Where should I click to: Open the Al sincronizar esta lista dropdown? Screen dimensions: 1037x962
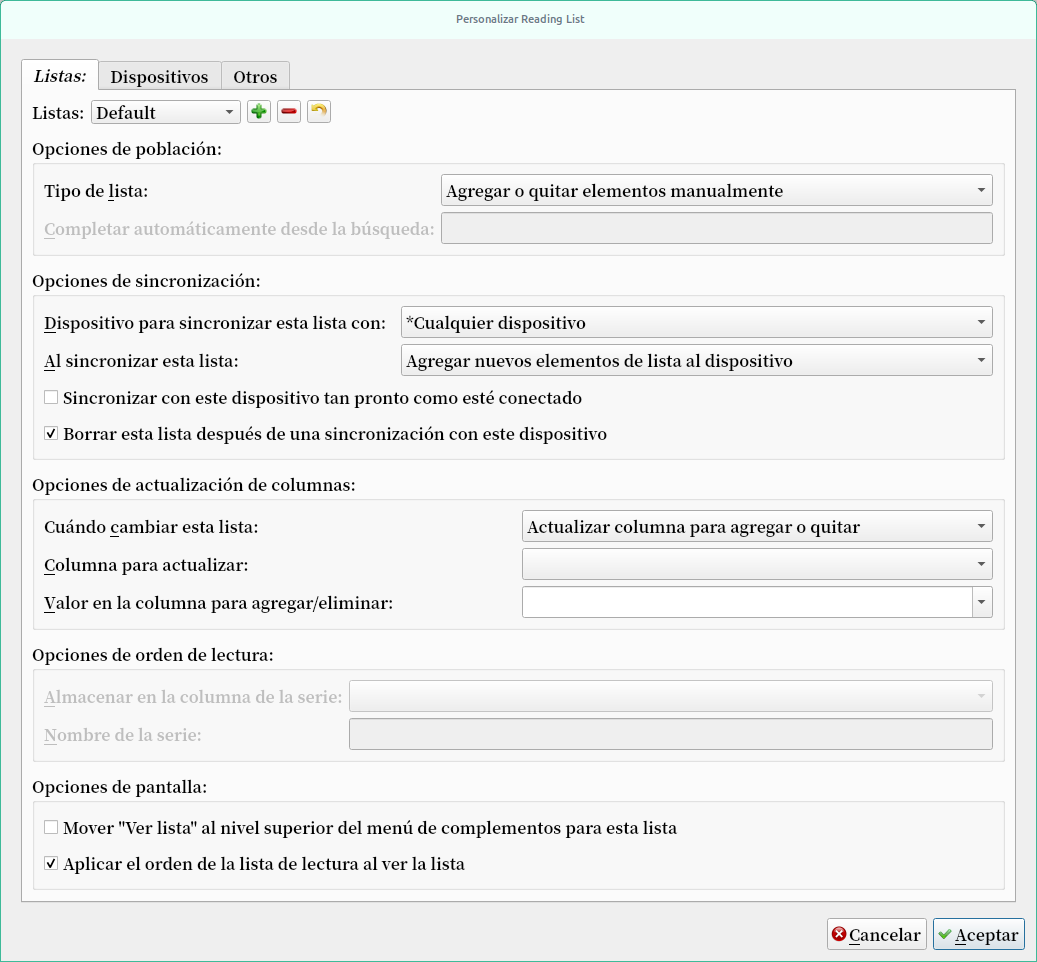696,361
